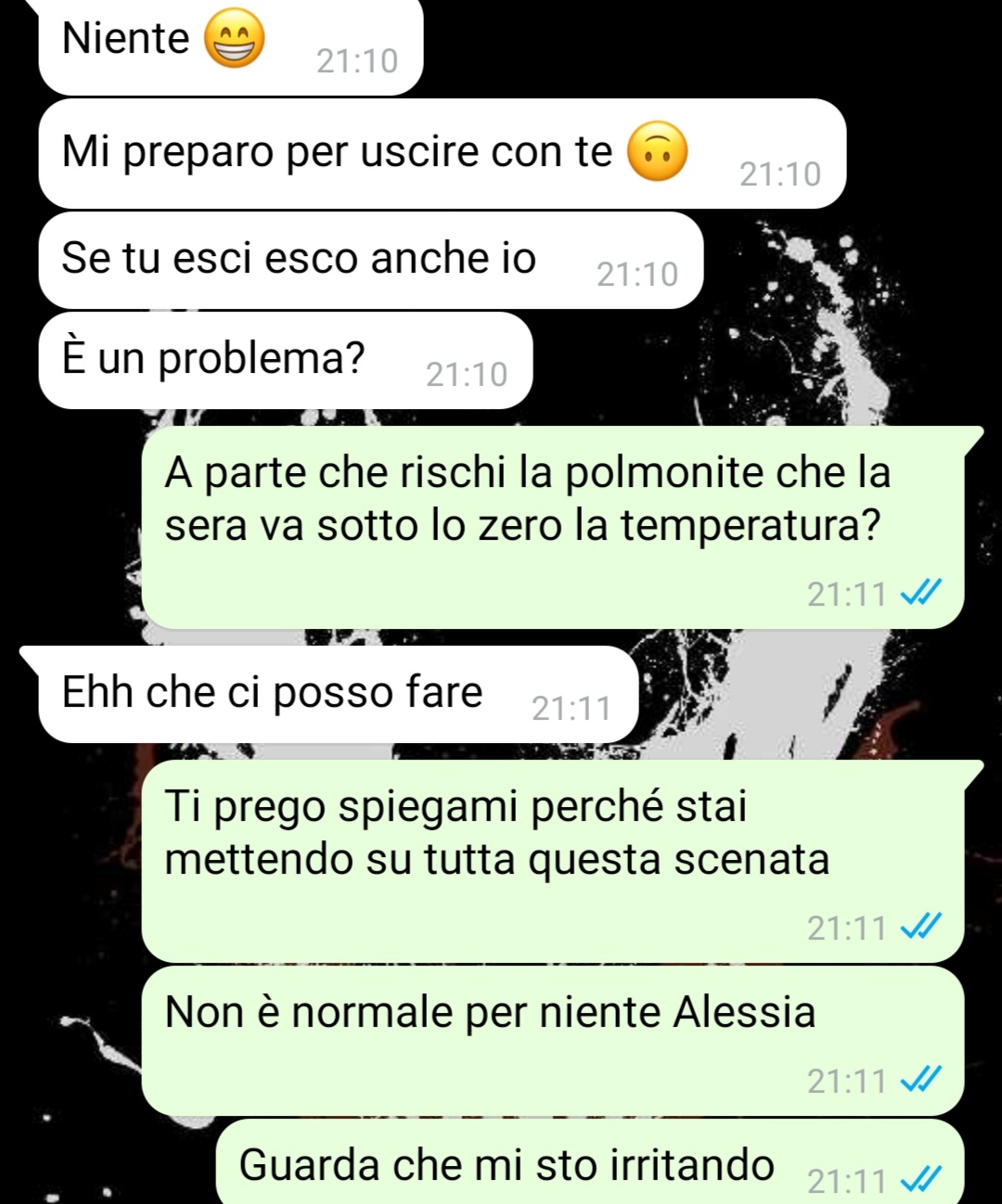Tap the upside-down face emoji
Screen dimensions: 1002x1204
coord(658,151)
